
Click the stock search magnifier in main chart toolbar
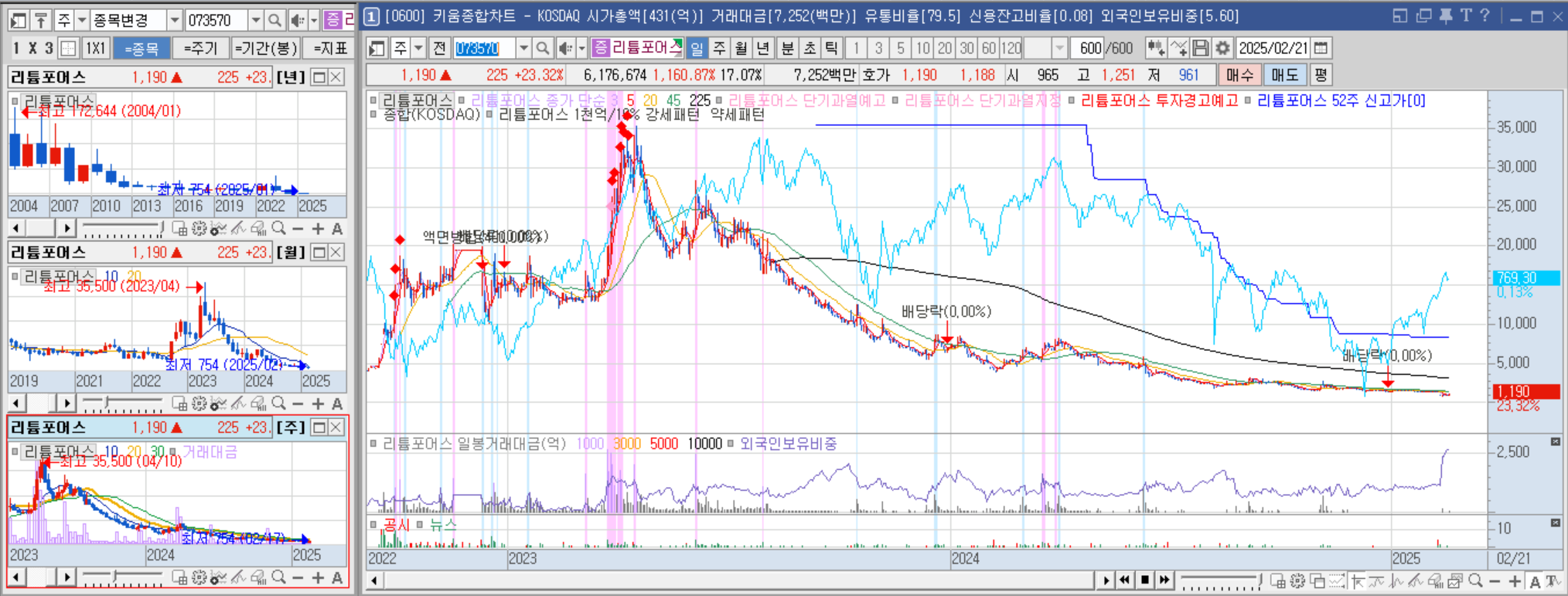[x=543, y=48]
